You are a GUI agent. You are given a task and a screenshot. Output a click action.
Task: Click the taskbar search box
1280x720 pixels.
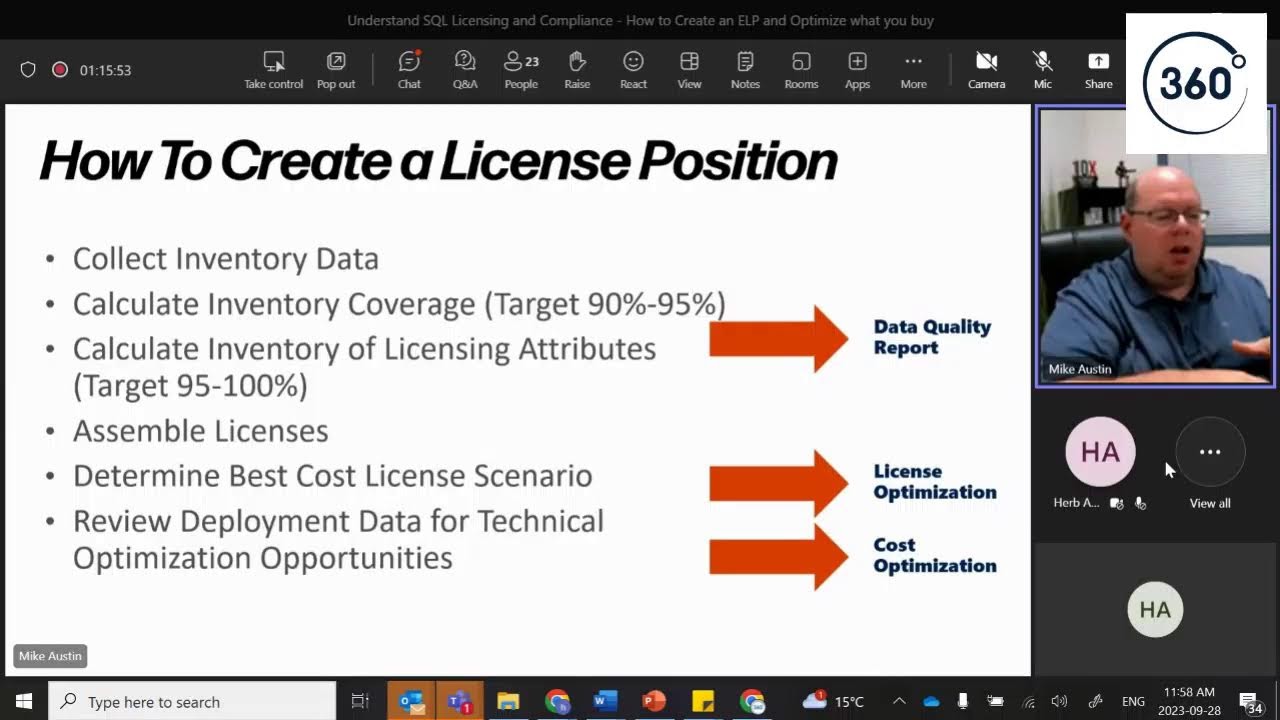pyautogui.click(x=192, y=701)
